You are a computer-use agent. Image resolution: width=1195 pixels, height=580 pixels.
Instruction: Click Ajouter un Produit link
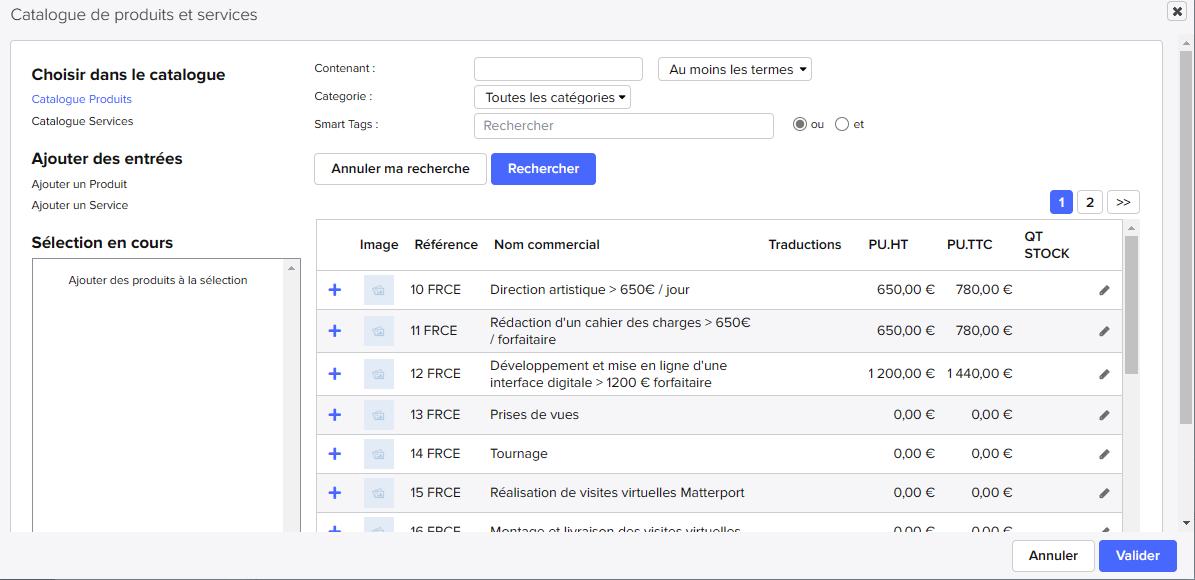point(79,184)
